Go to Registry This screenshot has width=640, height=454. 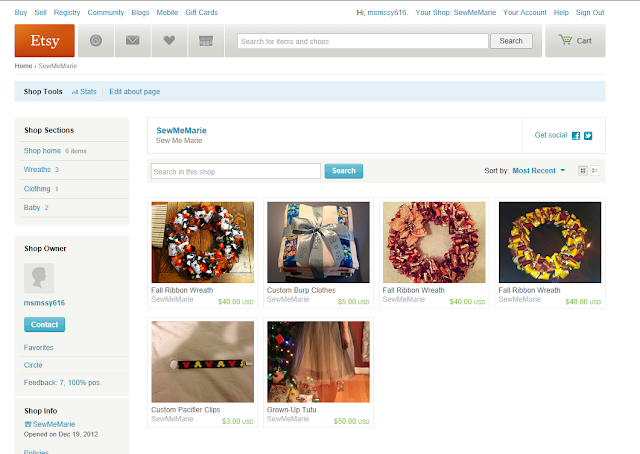coord(67,12)
